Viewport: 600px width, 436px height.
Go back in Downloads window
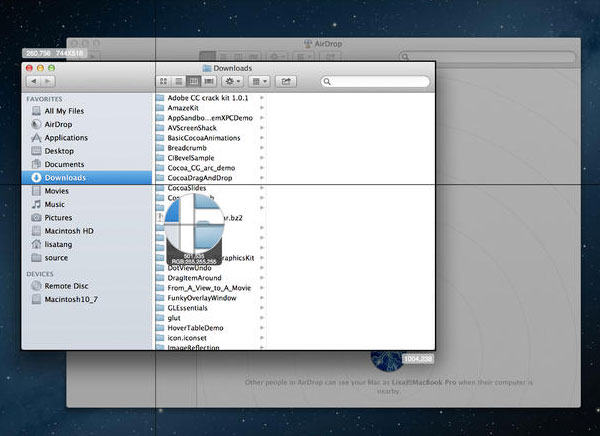[x=33, y=81]
